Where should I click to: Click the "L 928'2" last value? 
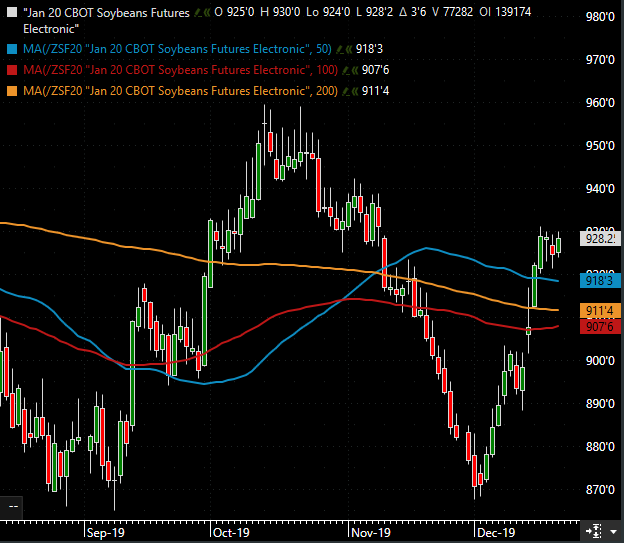tap(374, 12)
